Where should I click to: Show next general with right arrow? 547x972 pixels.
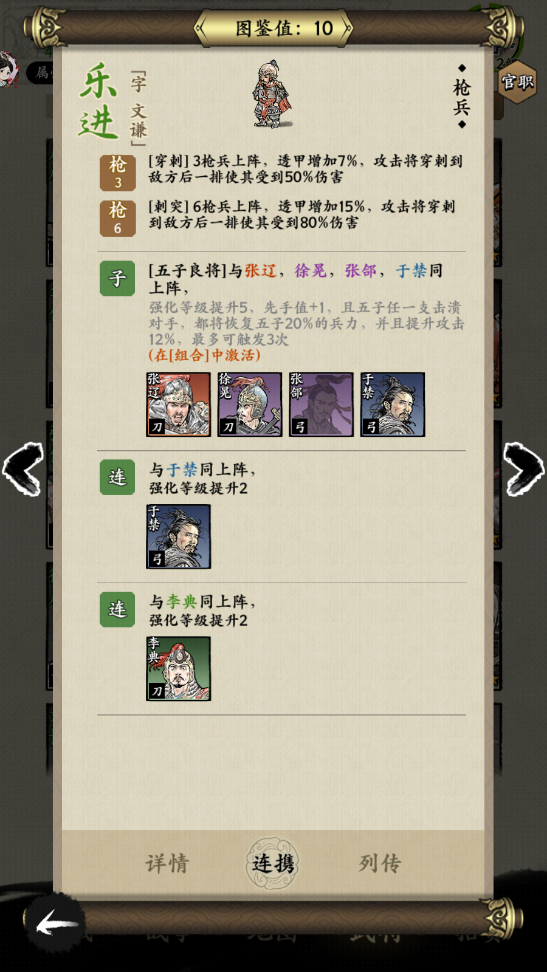coord(524,469)
